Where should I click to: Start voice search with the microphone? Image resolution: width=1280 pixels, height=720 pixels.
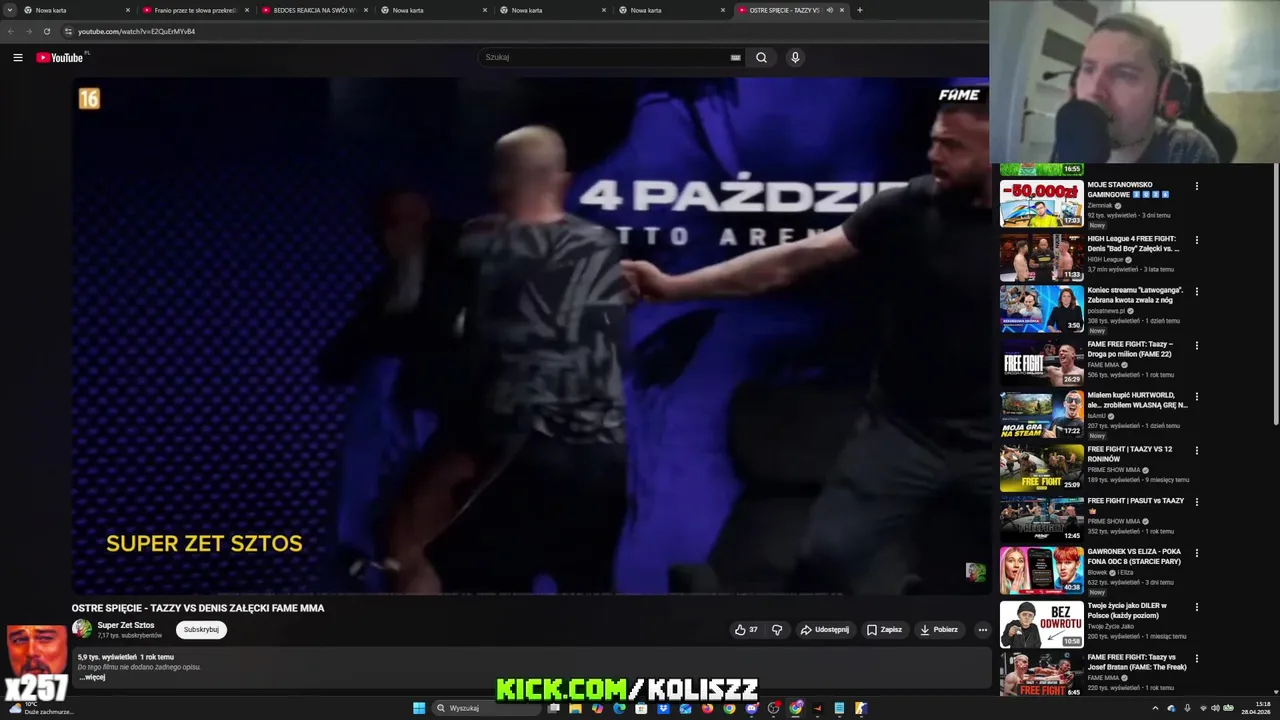[x=795, y=57]
